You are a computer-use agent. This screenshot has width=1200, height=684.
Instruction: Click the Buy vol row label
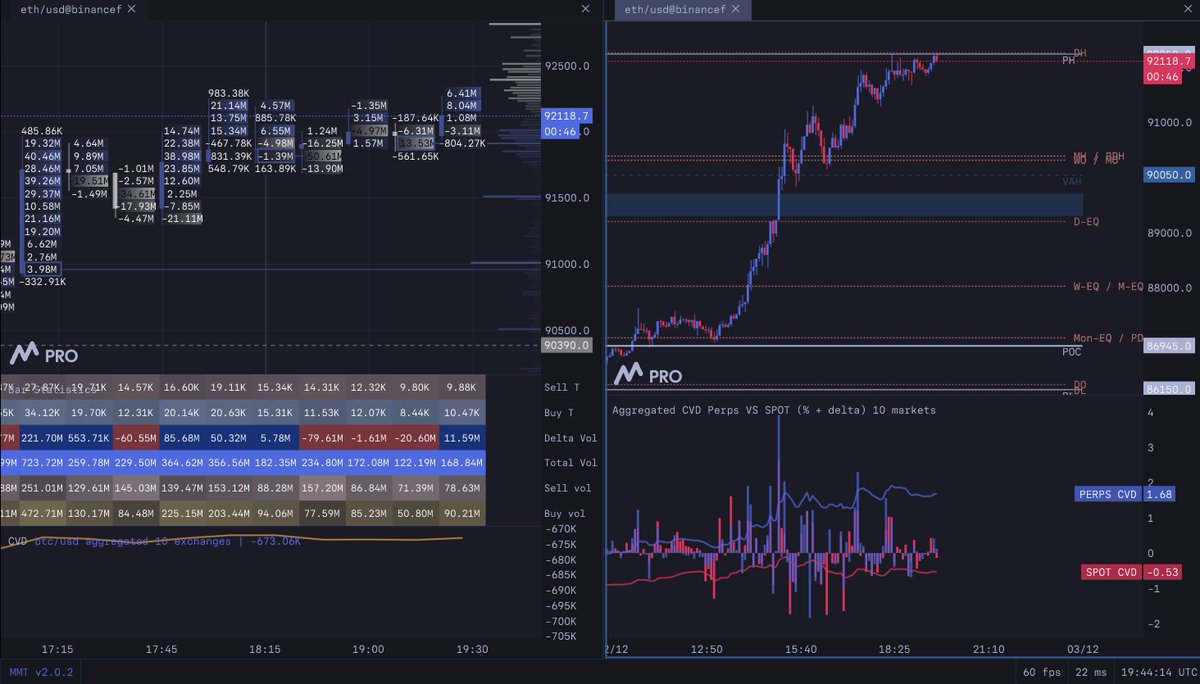click(x=565, y=513)
